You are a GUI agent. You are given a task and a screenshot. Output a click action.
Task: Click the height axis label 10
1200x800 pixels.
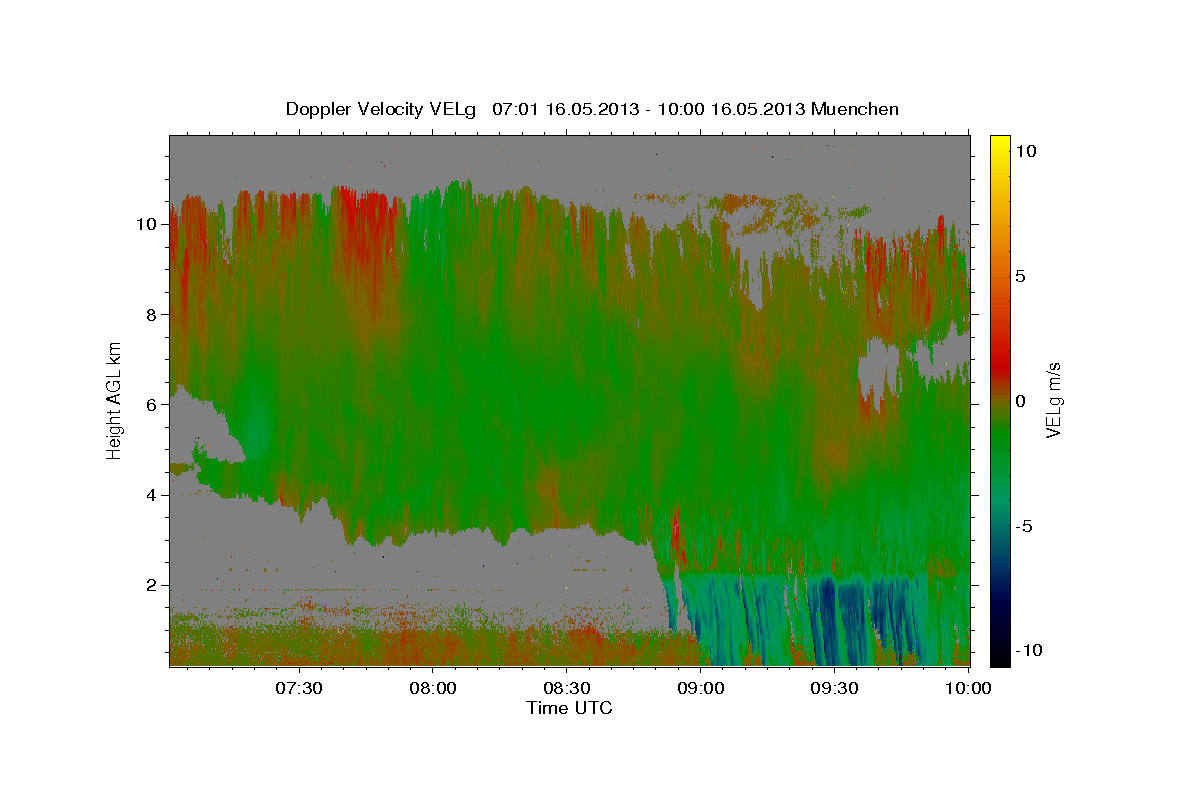tap(147, 224)
